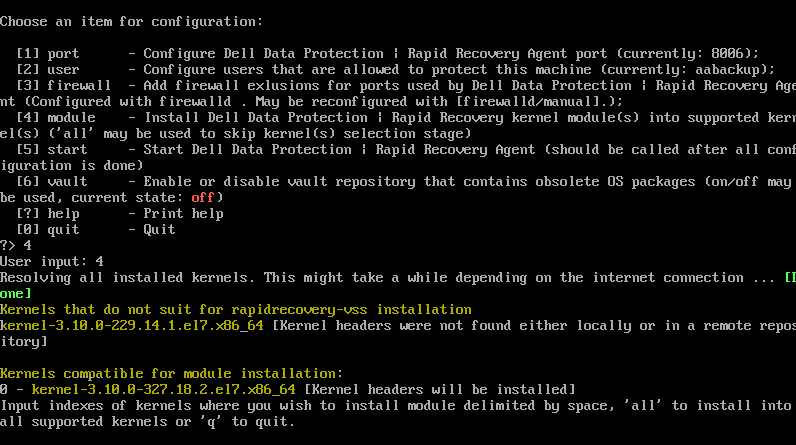Screen dimensions: 796x445
Task: Click the 'currently: aabackup' user value
Action: 699,69
